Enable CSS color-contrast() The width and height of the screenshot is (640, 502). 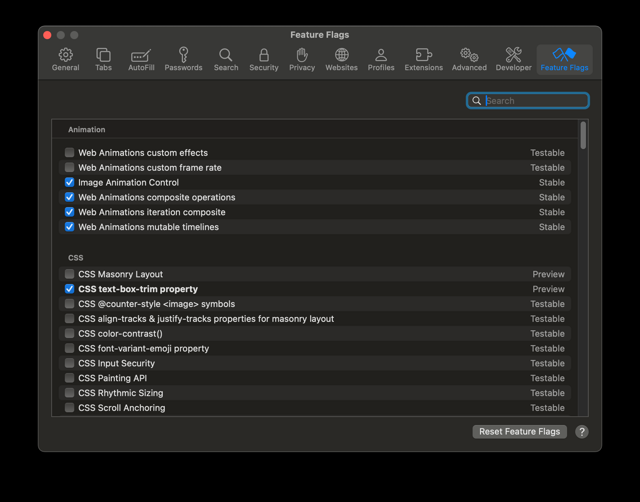pyautogui.click(x=69, y=333)
